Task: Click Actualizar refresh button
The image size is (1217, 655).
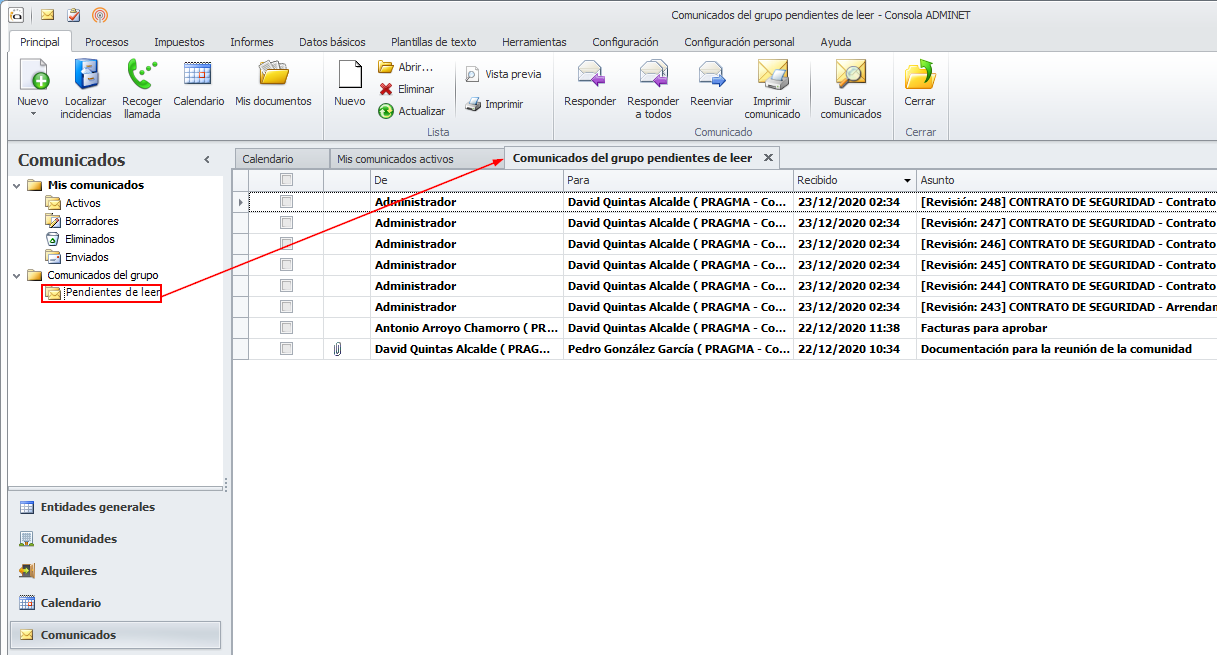Action: point(411,111)
